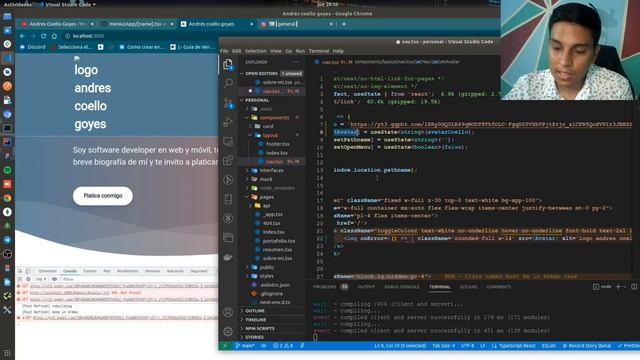Click the DevTools console eye live-expression icon

[54, 279]
